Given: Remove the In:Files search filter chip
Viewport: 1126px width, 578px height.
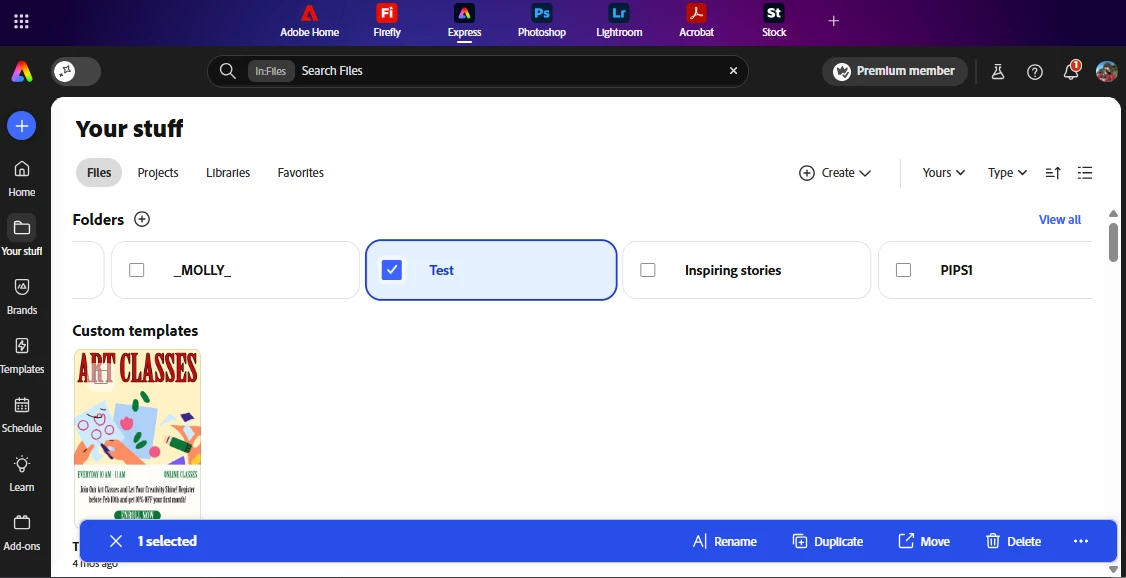Looking at the screenshot, I should (x=271, y=71).
